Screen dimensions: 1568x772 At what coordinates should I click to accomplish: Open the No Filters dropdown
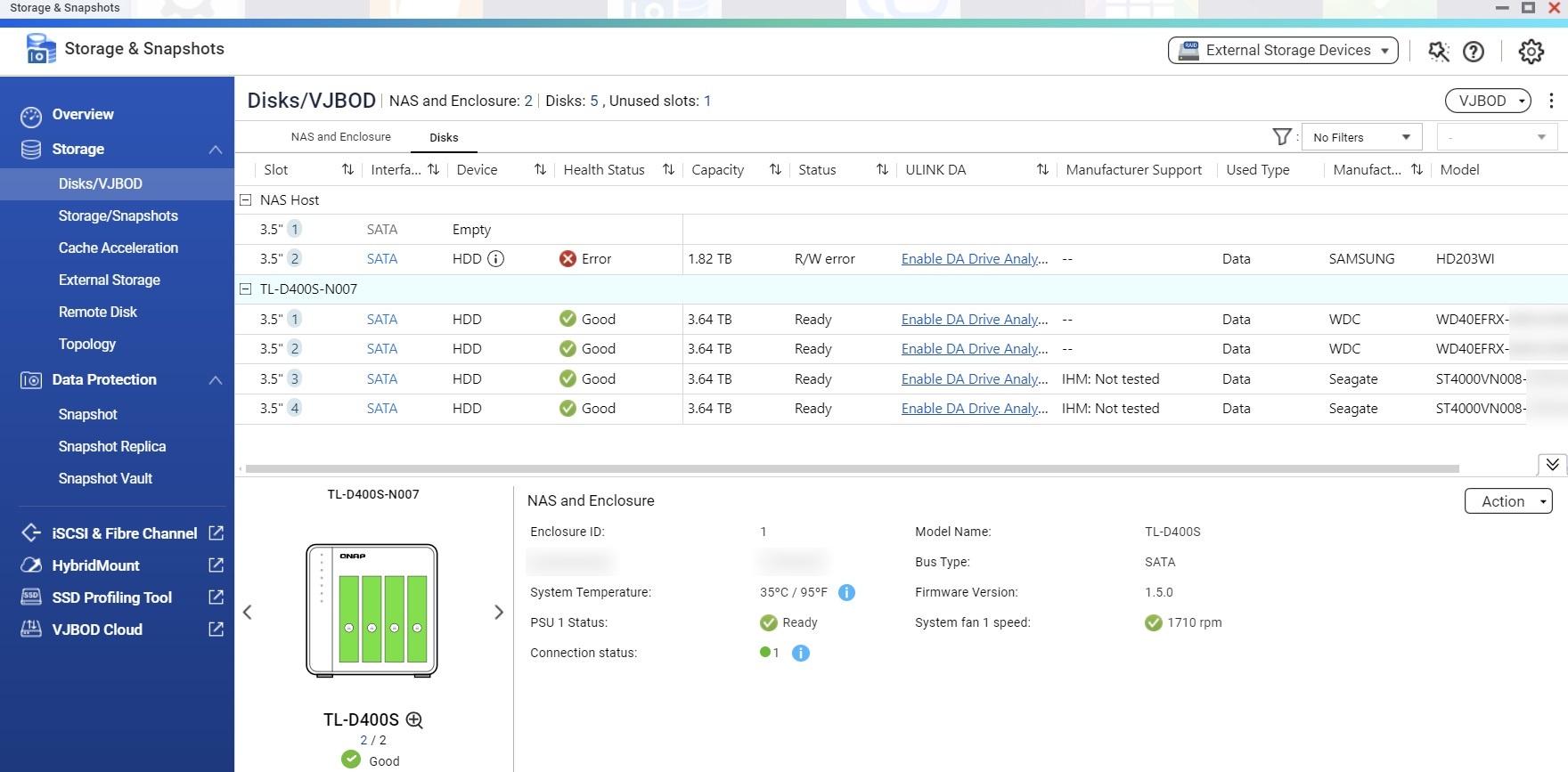(1360, 137)
